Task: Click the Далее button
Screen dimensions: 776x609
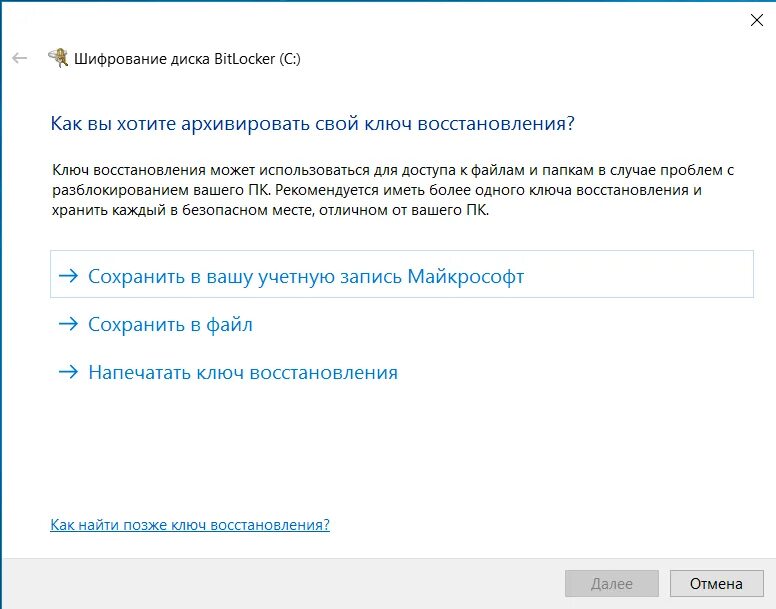Action: click(612, 584)
